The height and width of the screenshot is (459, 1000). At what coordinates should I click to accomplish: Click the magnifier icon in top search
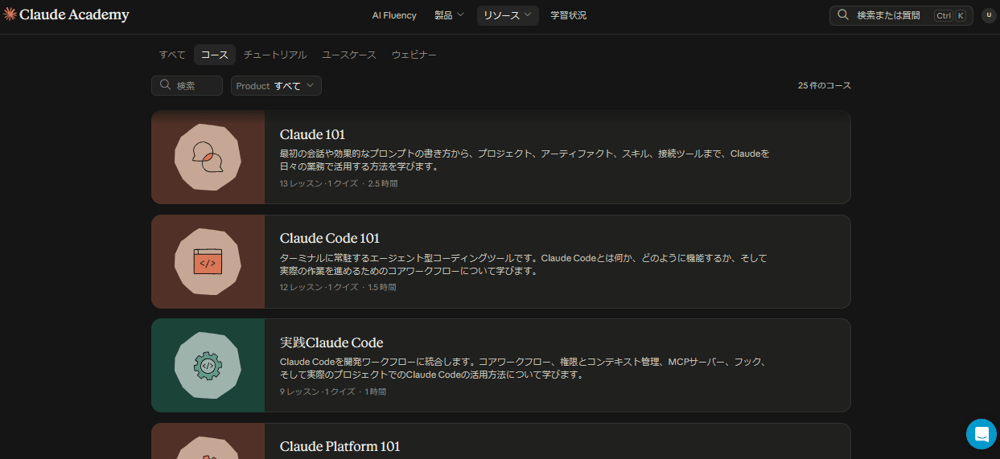coord(843,15)
